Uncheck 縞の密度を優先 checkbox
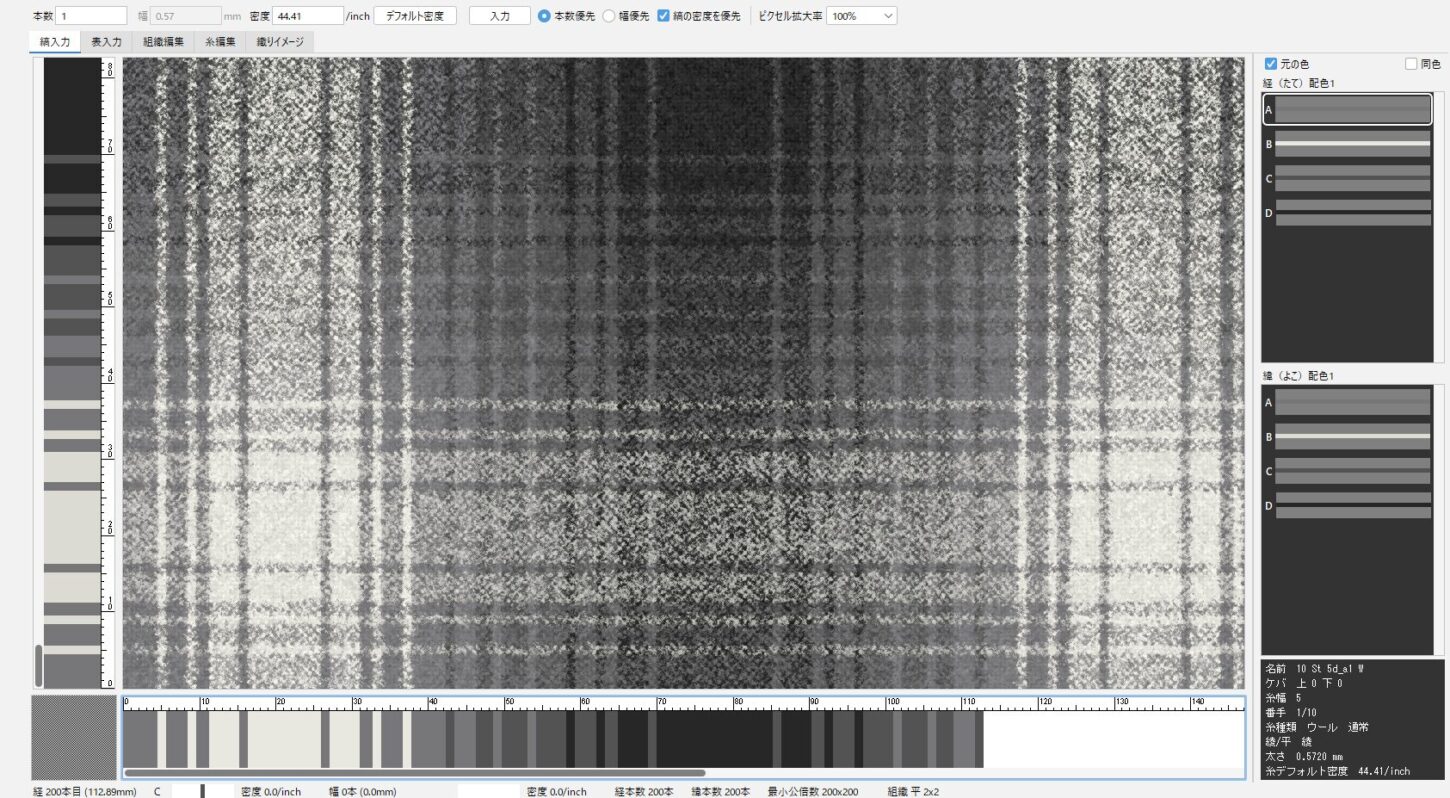This screenshot has width=1450, height=798. [664, 16]
